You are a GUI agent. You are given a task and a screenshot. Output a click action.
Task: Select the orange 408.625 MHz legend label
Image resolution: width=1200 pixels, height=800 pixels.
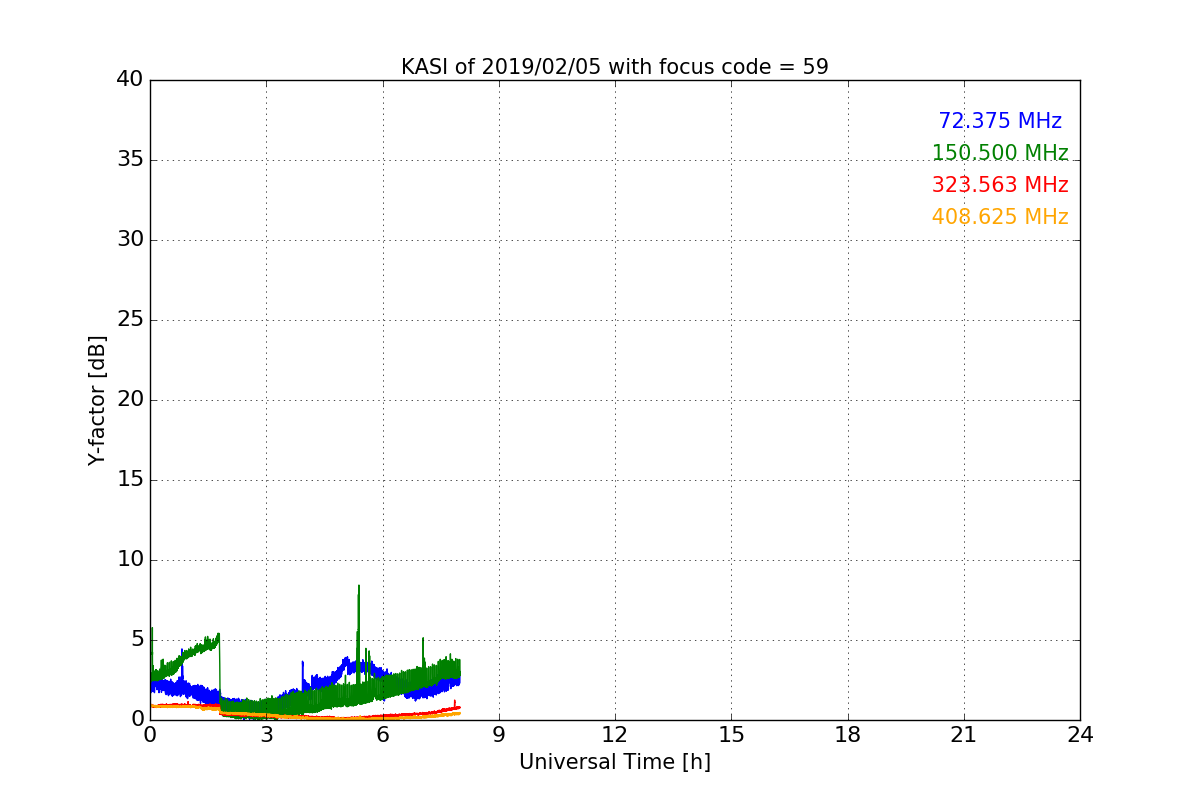[x=1000, y=217]
